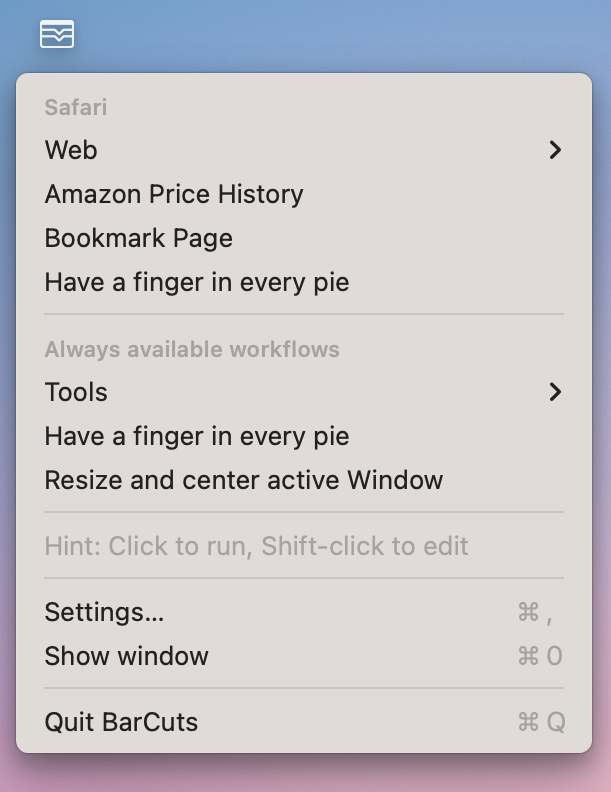Click the ⌘O shortcut beside Show window

(540, 656)
